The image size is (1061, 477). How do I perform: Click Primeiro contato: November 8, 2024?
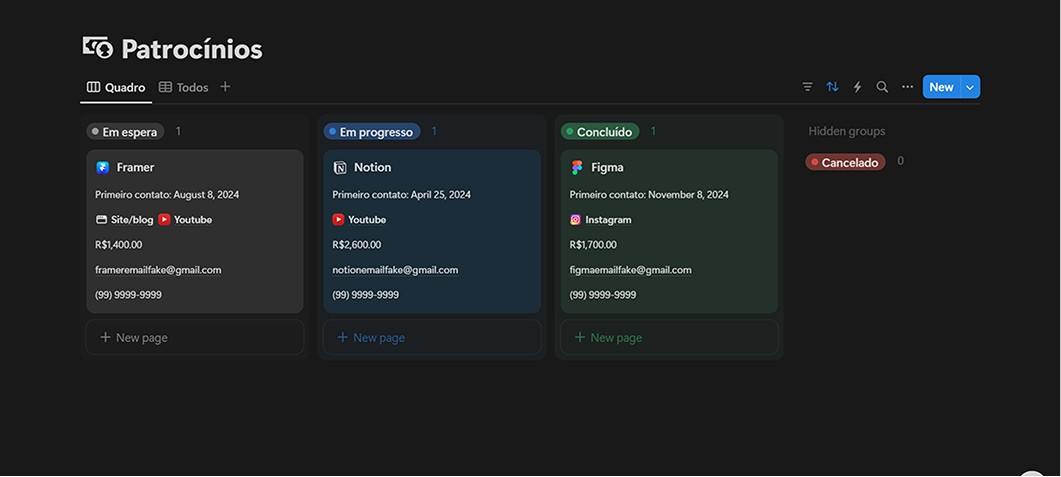pyautogui.click(x=649, y=194)
